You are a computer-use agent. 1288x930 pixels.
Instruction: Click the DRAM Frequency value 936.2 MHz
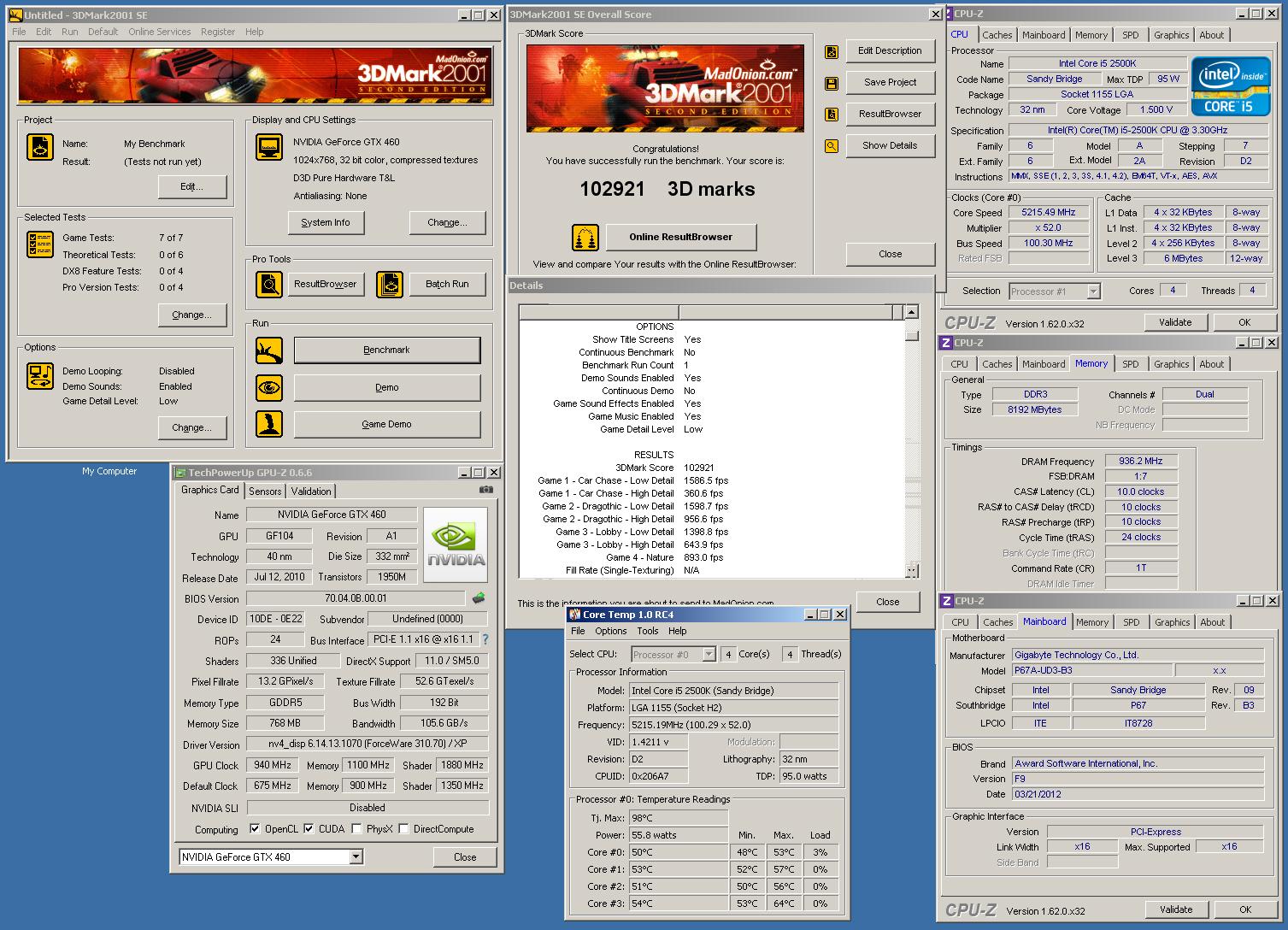(x=1140, y=461)
